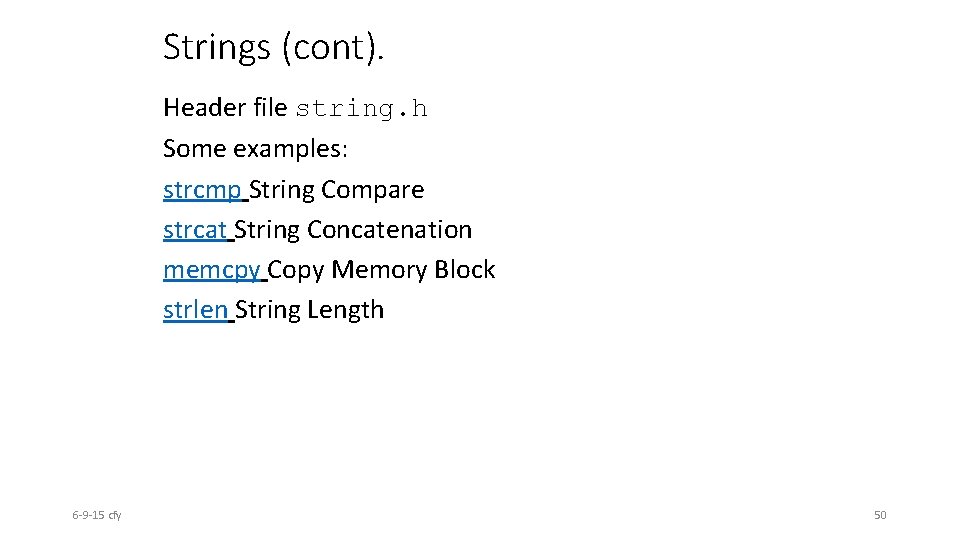The image size is (960, 540).
Task: Open the strlen reference link
Action: click(x=195, y=310)
